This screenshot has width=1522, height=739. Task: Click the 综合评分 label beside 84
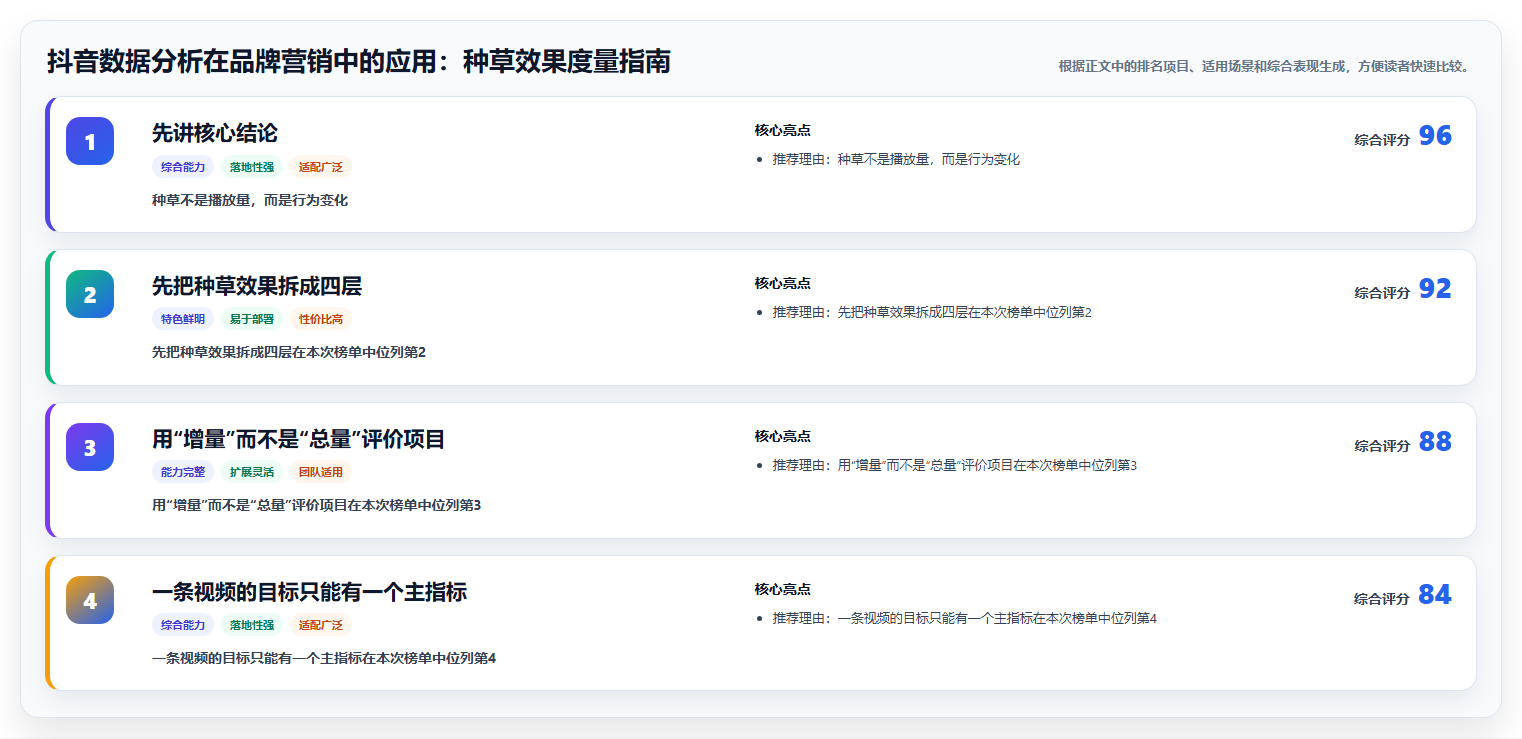click(x=1382, y=599)
